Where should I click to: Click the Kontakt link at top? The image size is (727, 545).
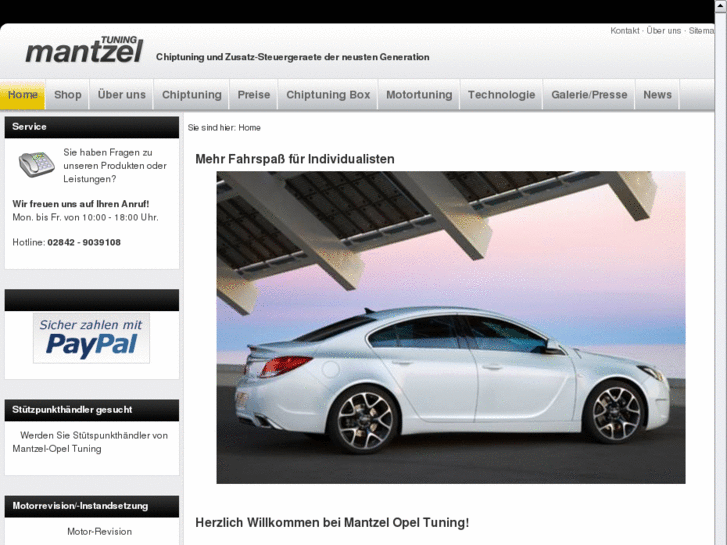coord(625,31)
